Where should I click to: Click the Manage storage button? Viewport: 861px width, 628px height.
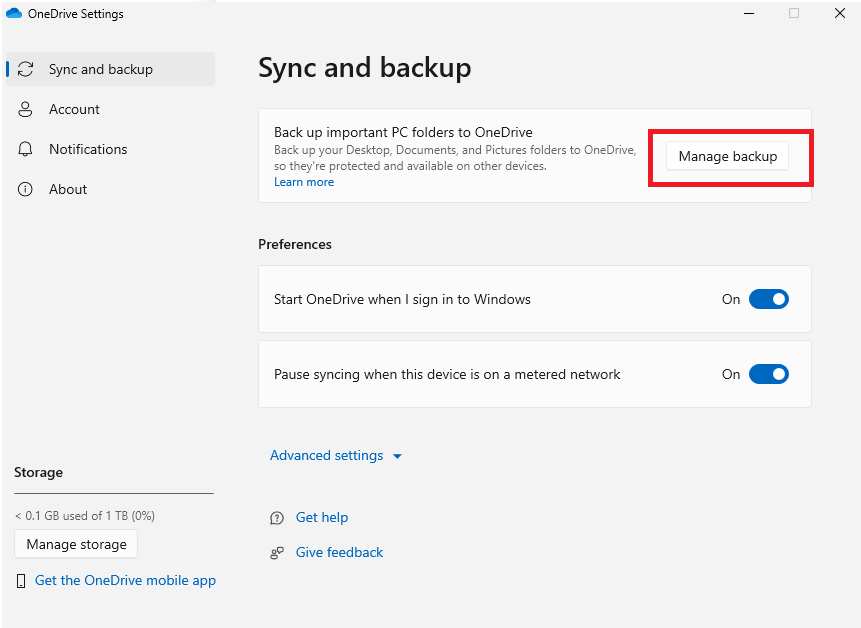click(x=76, y=545)
